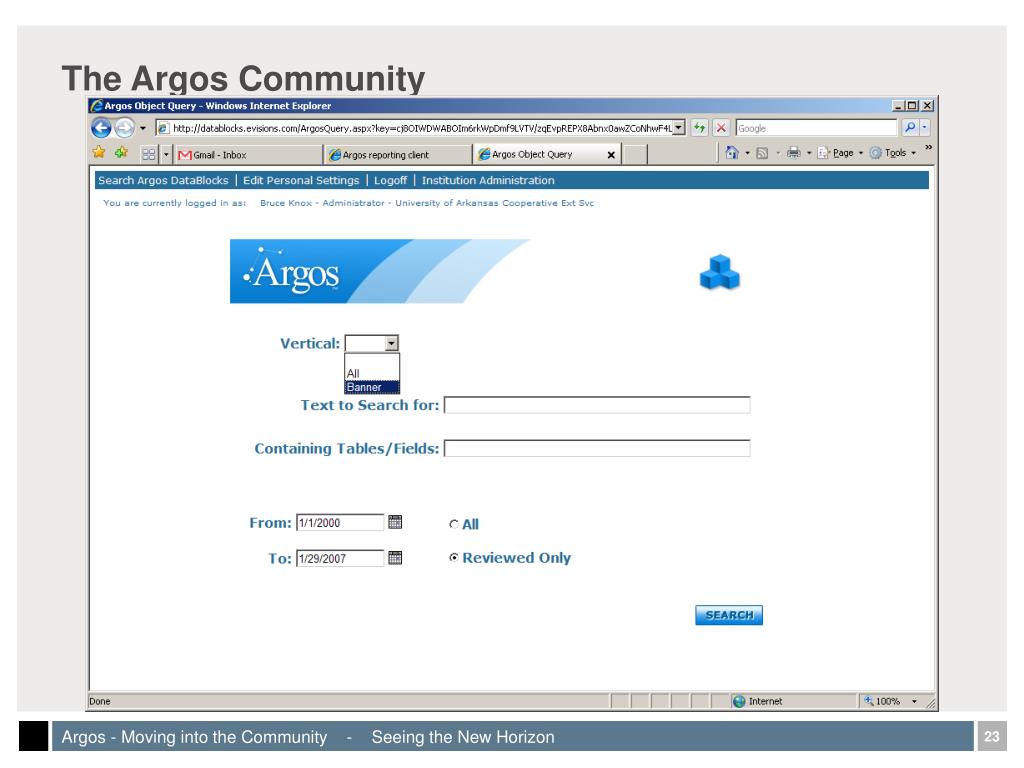Screen dimensions: 1024x768
Task: Click the Refresh page icon
Action: coord(699,128)
